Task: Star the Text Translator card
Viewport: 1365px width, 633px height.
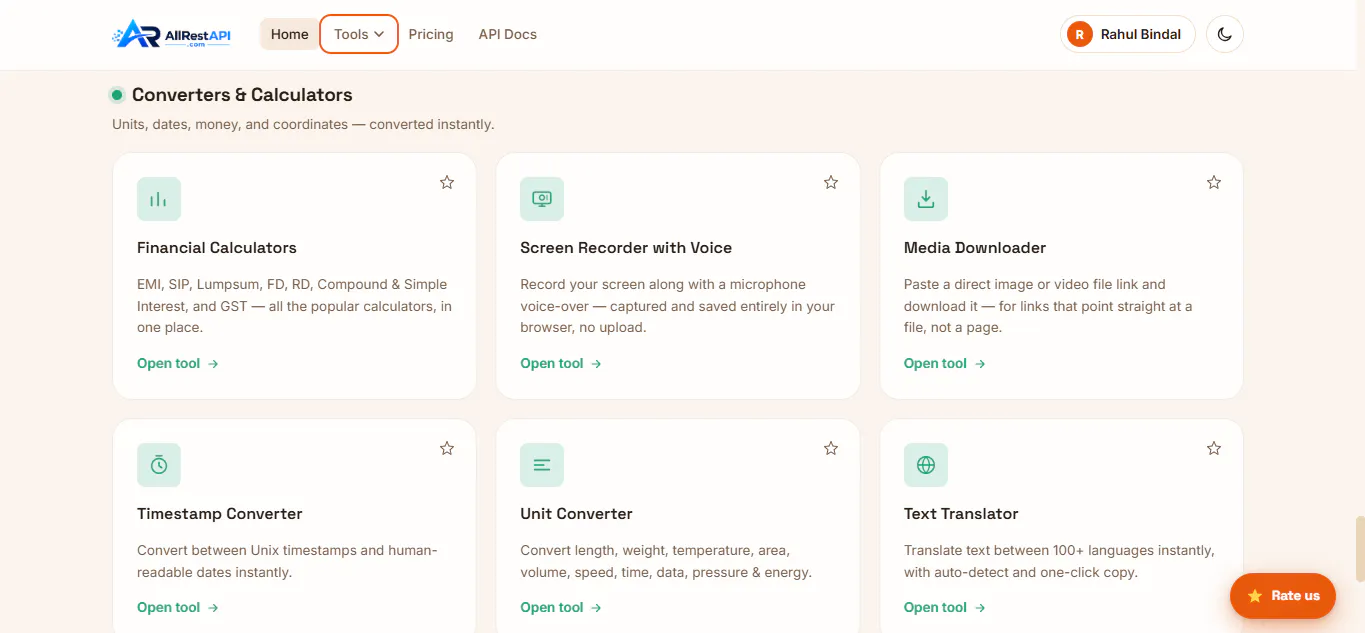Action: pos(1214,448)
